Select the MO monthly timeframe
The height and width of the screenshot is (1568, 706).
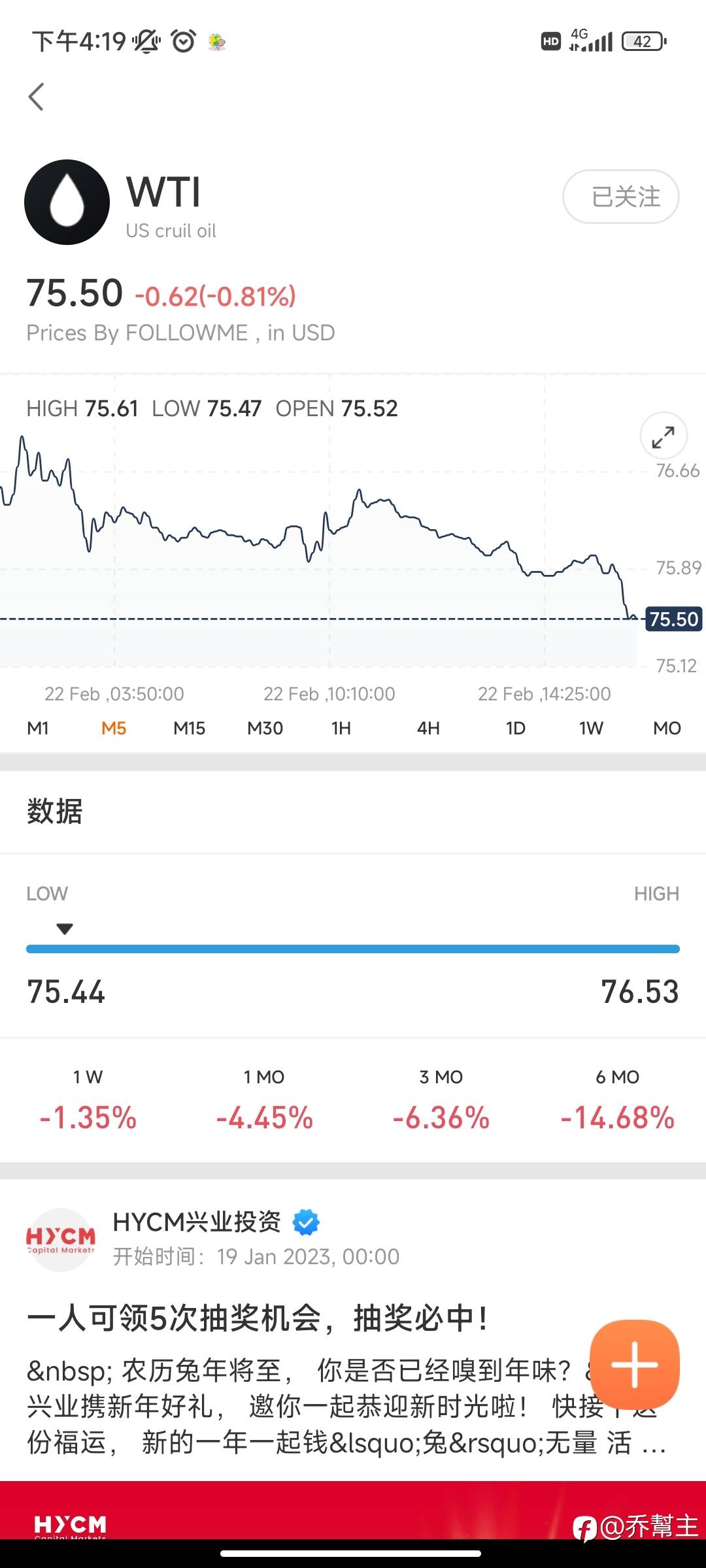667,728
